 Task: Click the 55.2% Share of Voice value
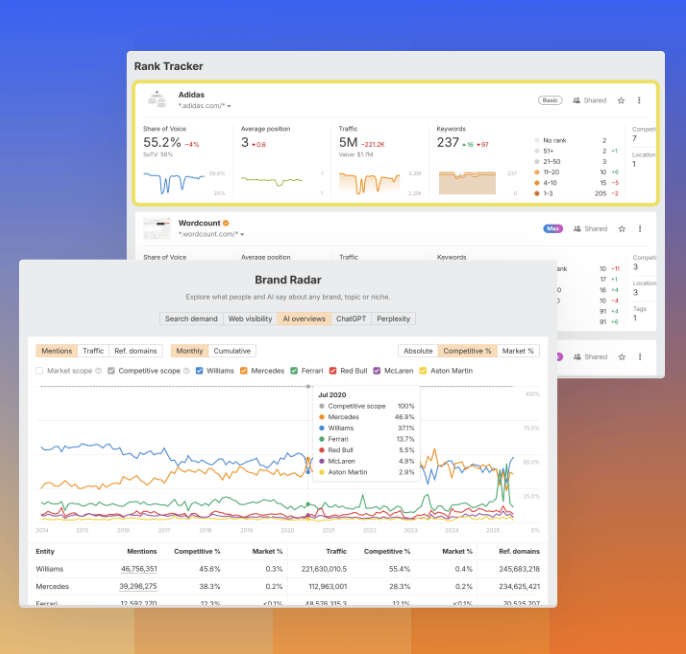tap(162, 143)
